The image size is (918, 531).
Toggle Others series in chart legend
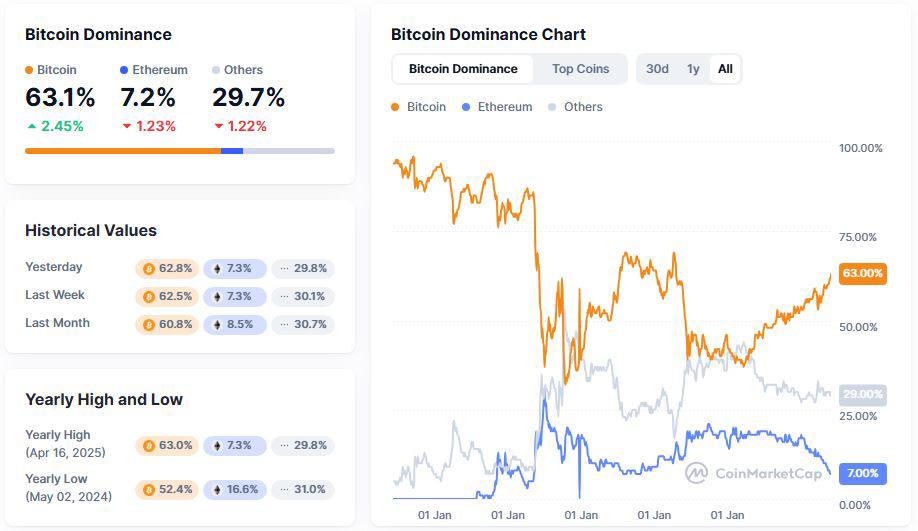(575, 107)
